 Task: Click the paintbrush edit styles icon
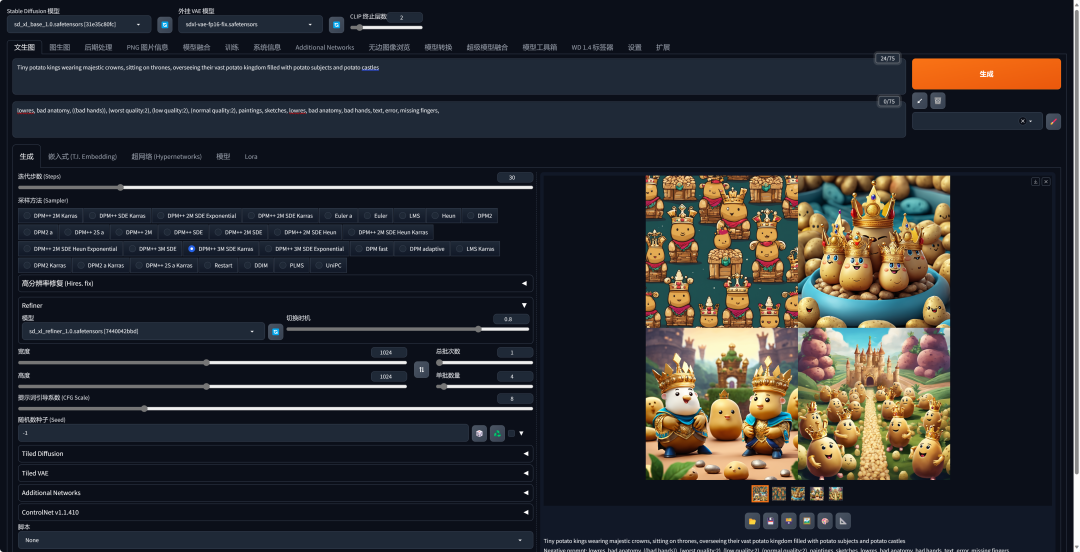point(1053,121)
